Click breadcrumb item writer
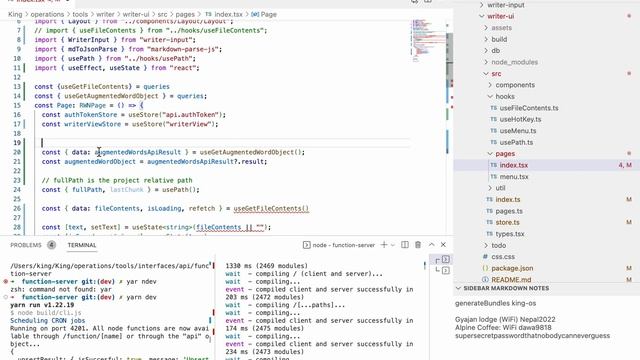640x360 pixels. 105,14
